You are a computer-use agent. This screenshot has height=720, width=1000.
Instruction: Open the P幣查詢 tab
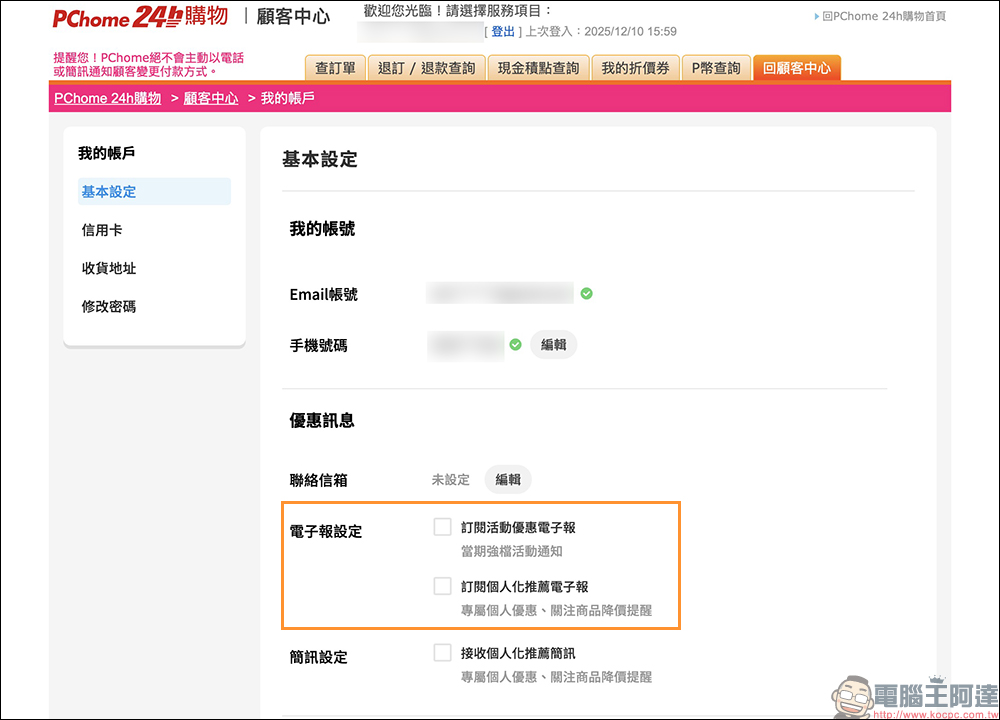pos(716,67)
